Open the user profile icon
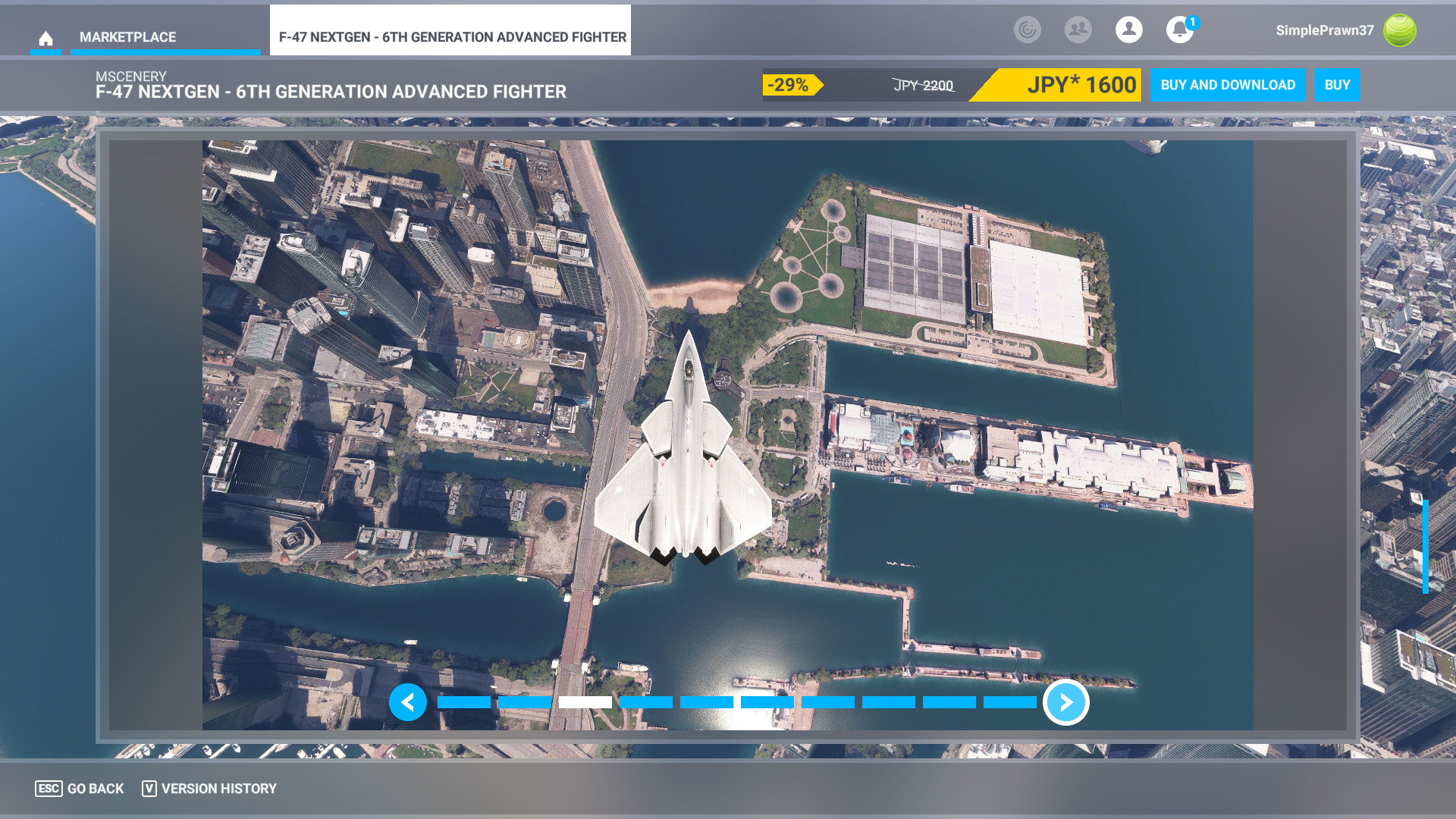The image size is (1456, 819). click(x=1128, y=30)
